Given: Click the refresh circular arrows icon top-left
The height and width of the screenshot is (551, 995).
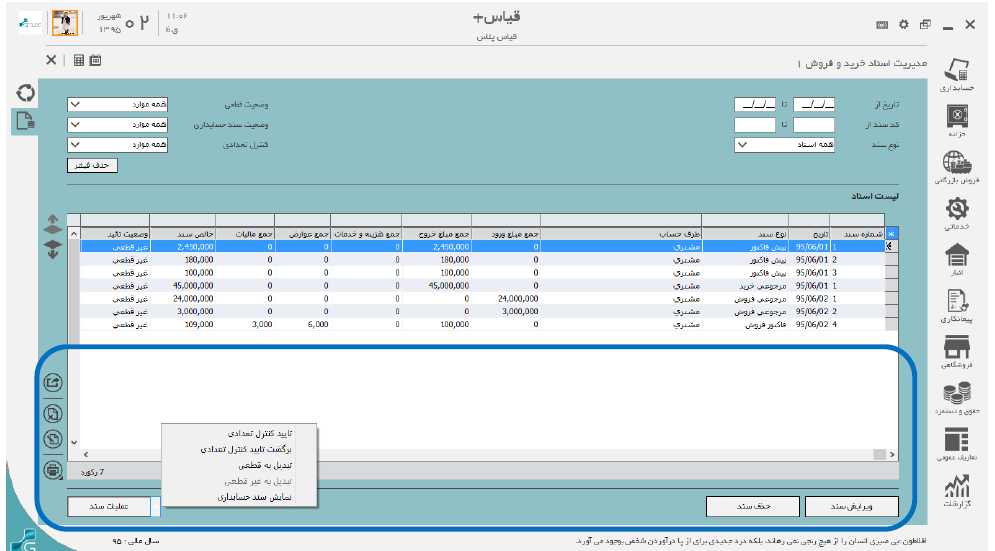Looking at the screenshot, I should tap(26, 94).
